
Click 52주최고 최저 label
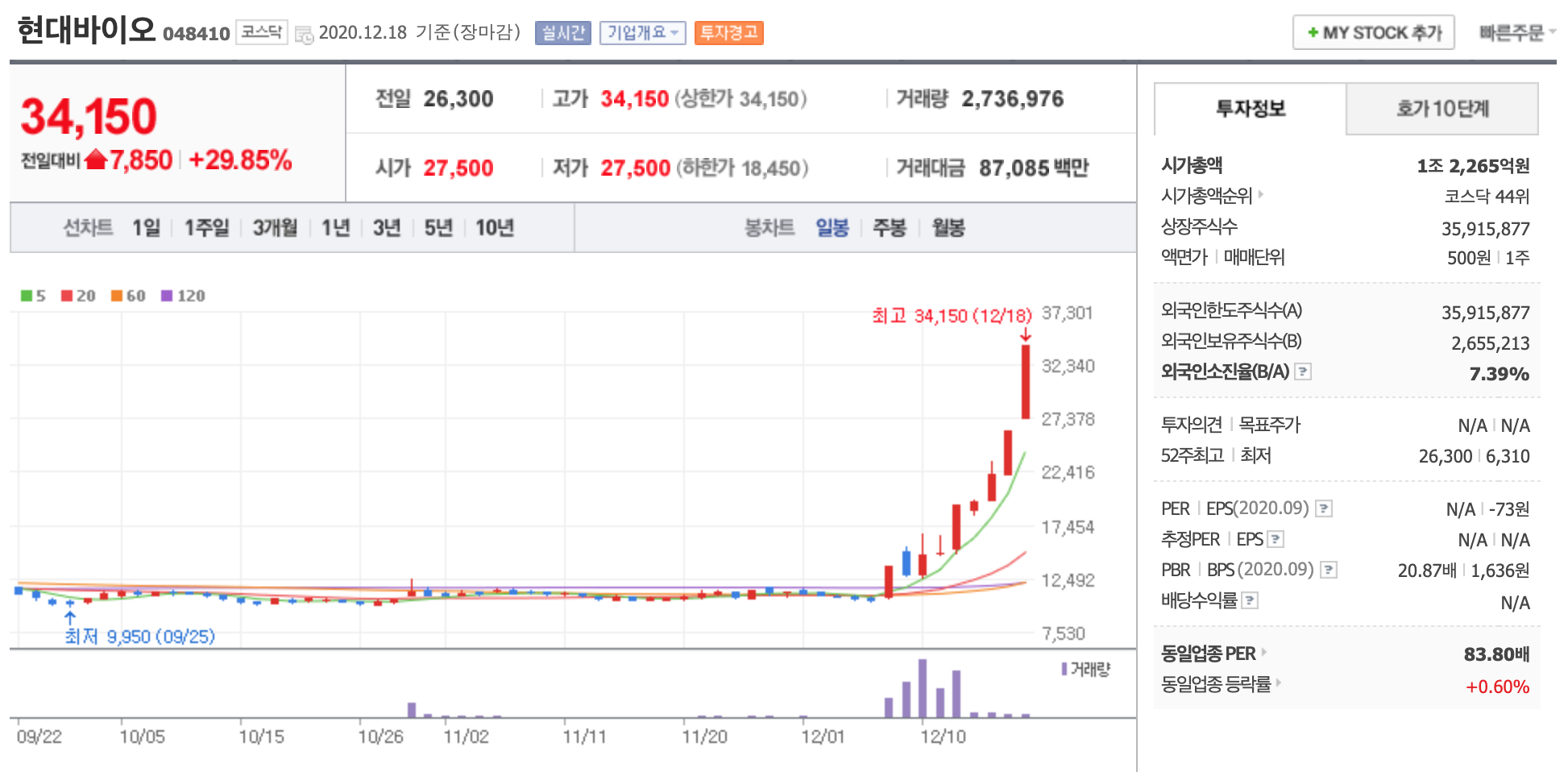click(1216, 455)
